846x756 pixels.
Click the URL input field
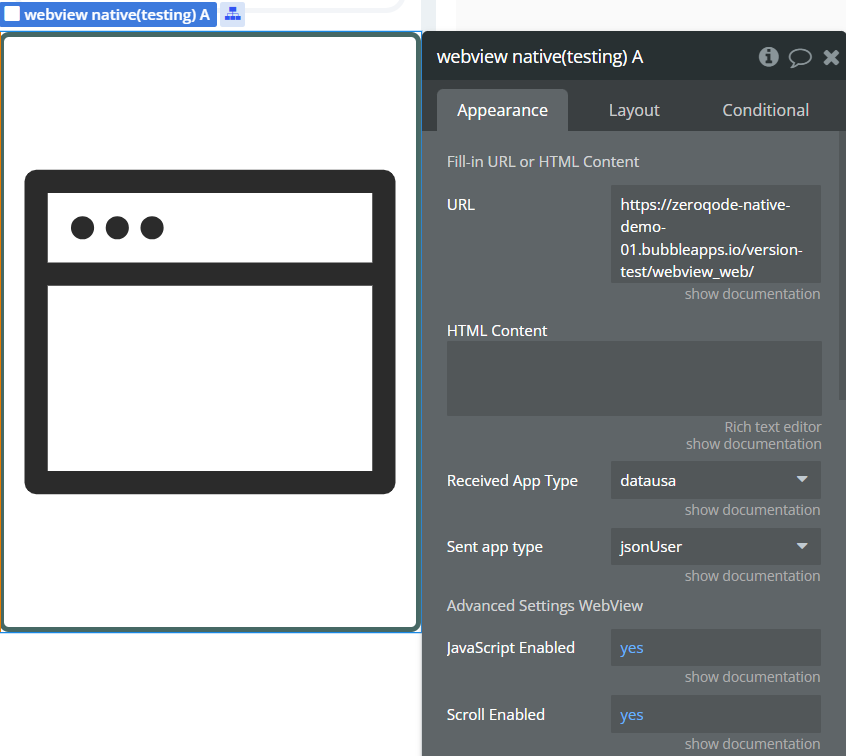point(716,234)
